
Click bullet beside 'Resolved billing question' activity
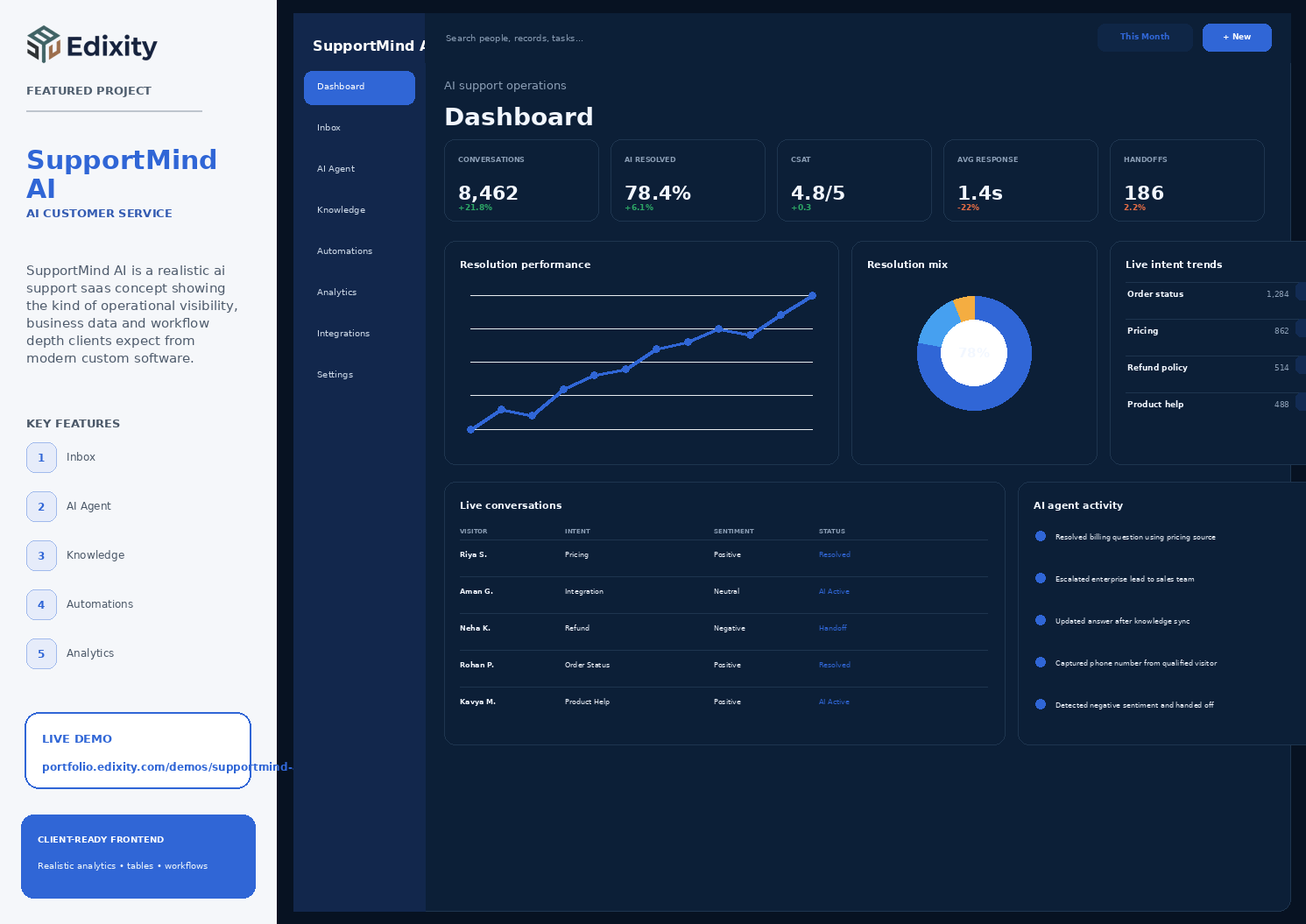pos(1041,536)
